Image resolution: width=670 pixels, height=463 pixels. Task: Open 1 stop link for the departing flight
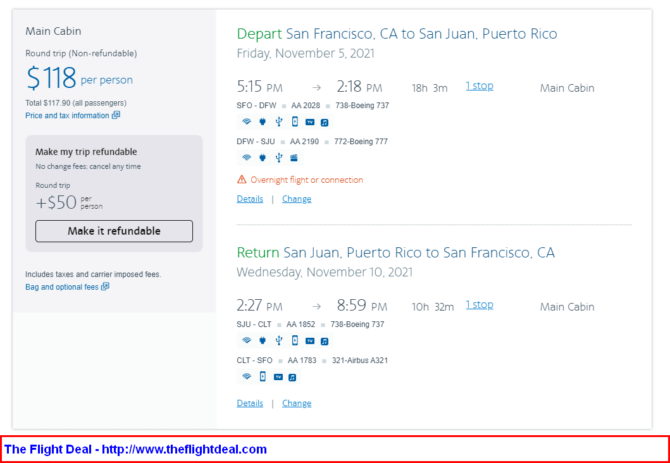(479, 86)
